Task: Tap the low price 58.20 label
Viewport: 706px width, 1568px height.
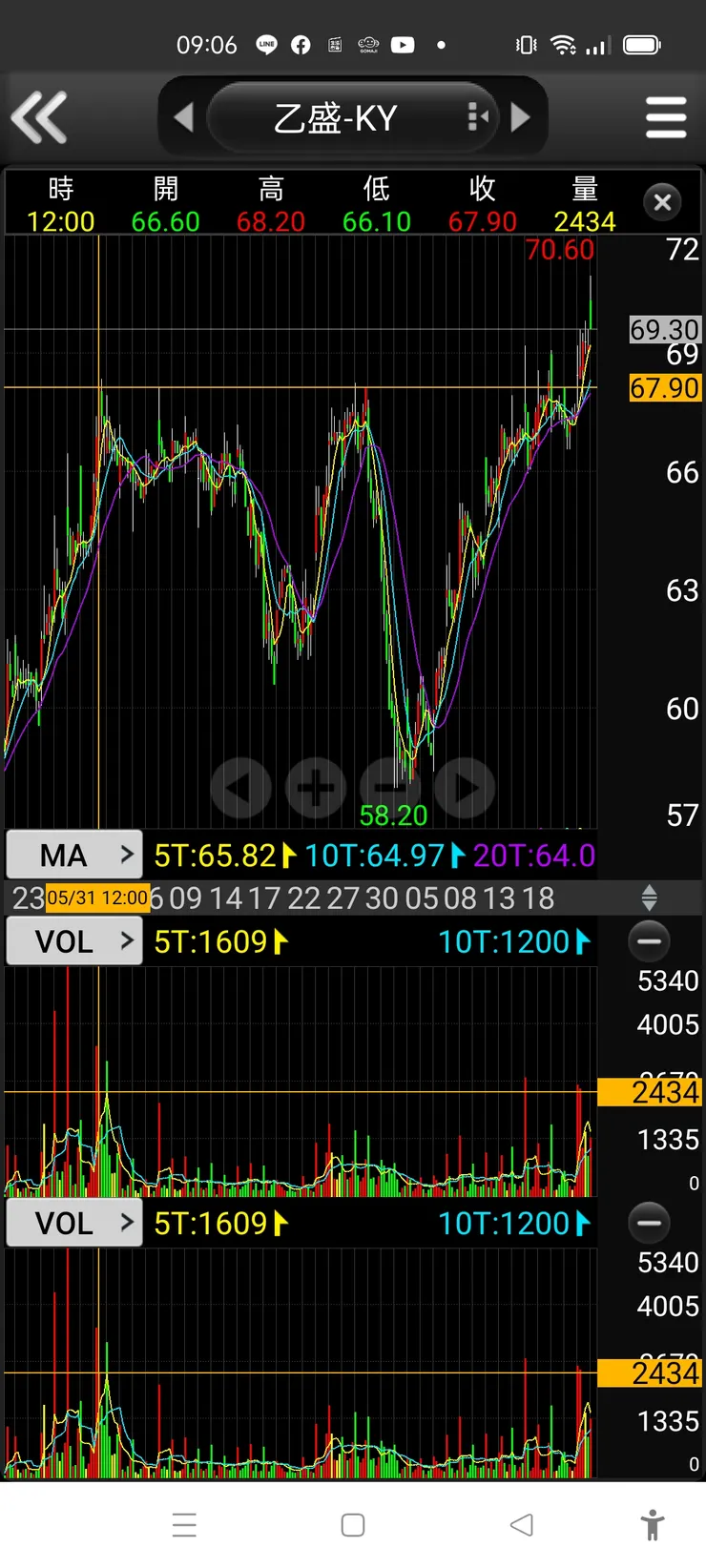Action: (393, 815)
